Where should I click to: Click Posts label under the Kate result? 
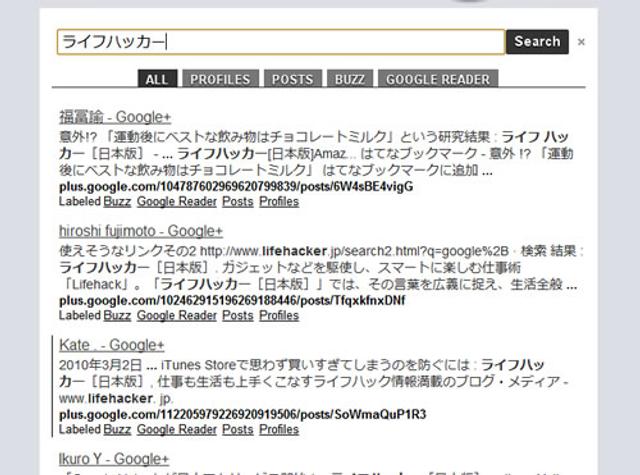(238, 429)
